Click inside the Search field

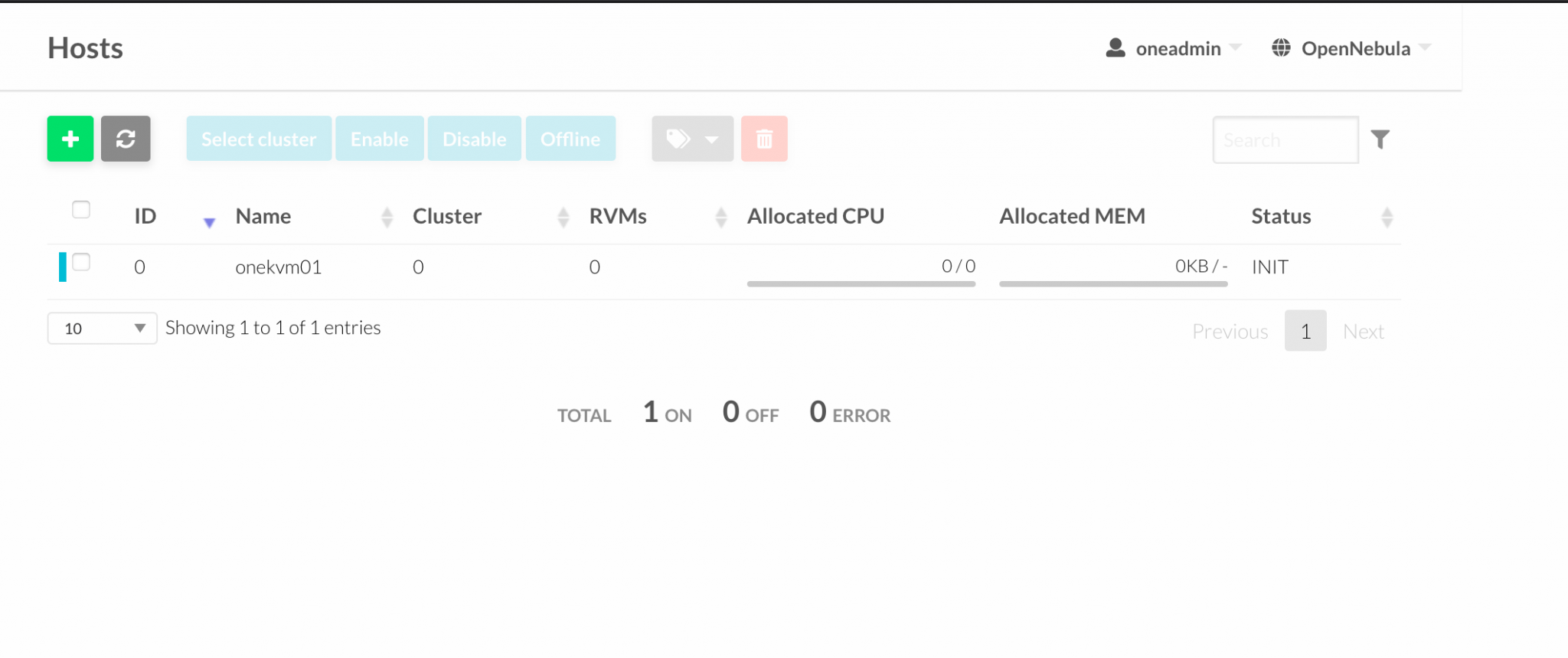[x=1285, y=139]
